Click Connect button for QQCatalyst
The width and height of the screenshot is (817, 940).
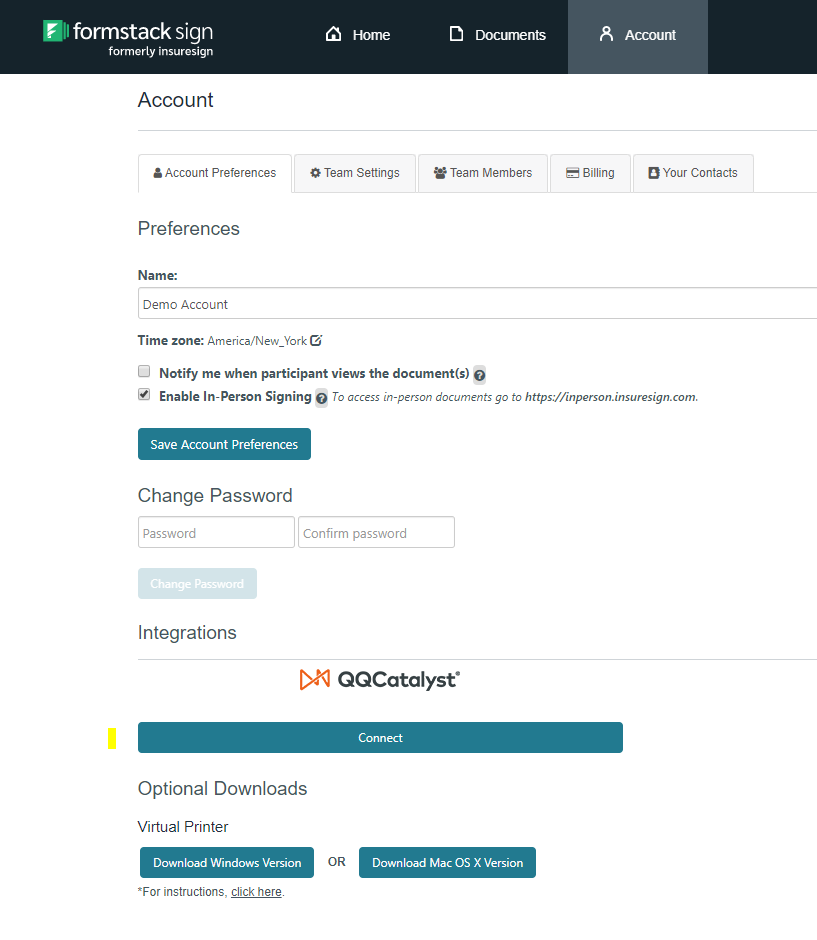tap(380, 738)
